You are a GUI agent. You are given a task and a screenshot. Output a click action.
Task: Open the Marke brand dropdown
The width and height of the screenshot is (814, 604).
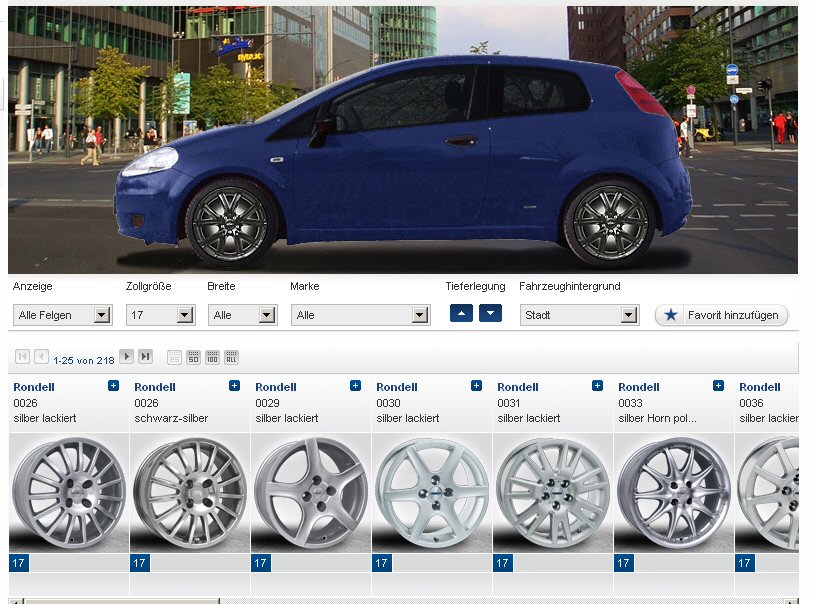coord(361,315)
